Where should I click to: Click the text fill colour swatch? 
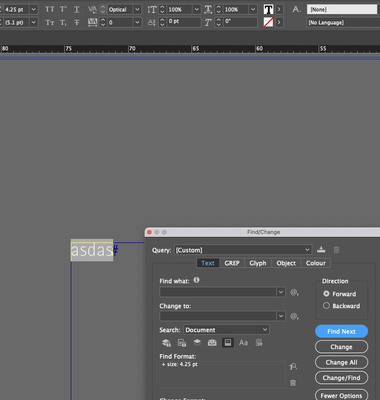click(268, 9)
